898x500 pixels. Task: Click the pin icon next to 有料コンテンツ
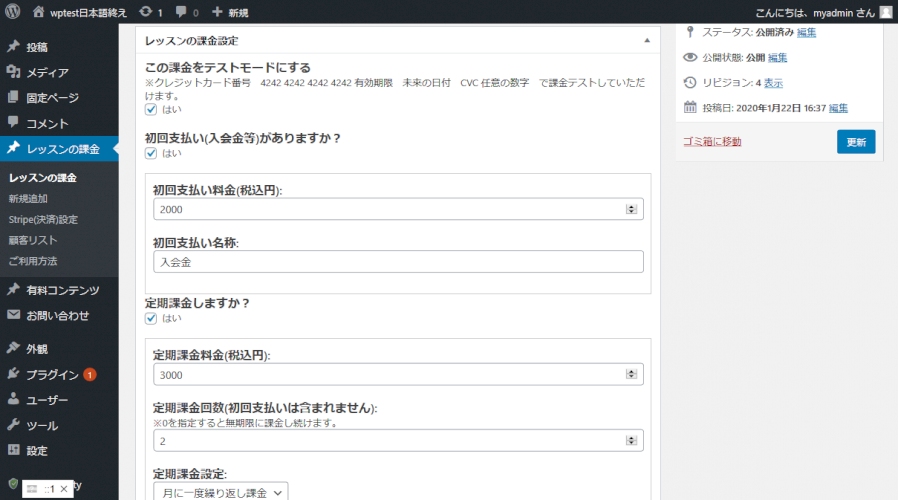tap(14, 289)
